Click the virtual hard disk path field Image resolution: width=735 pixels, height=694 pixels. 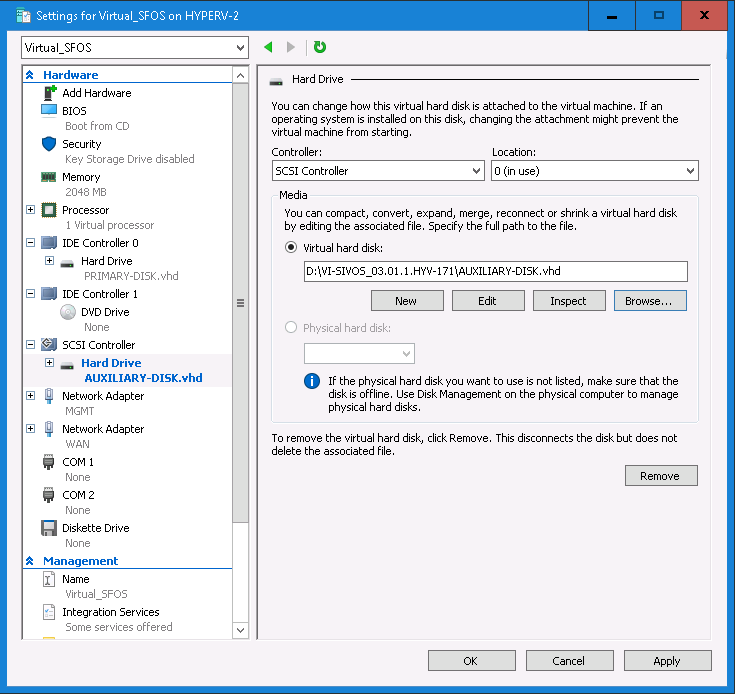click(x=495, y=271)
